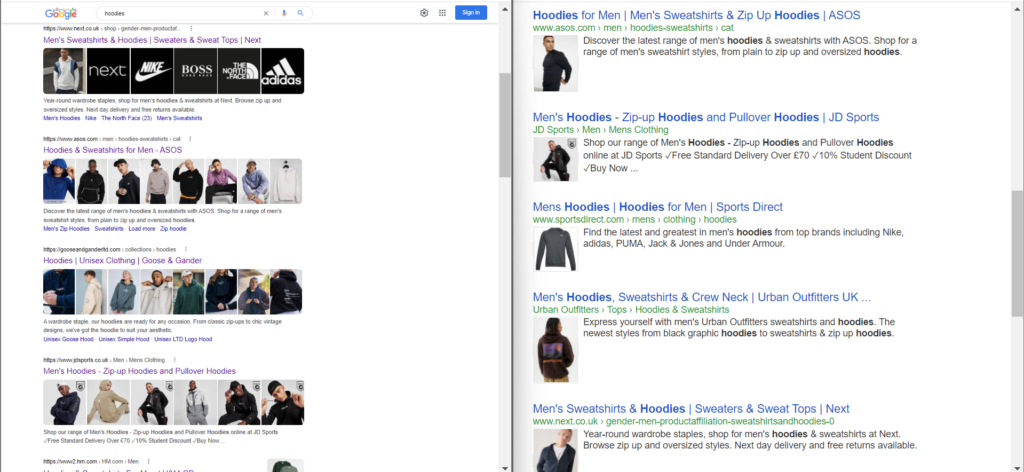Open Hoodies for Men ASOS result in right pane
Image resolution: width=1024 pixels, height=472 pixels.
[696, 15]
